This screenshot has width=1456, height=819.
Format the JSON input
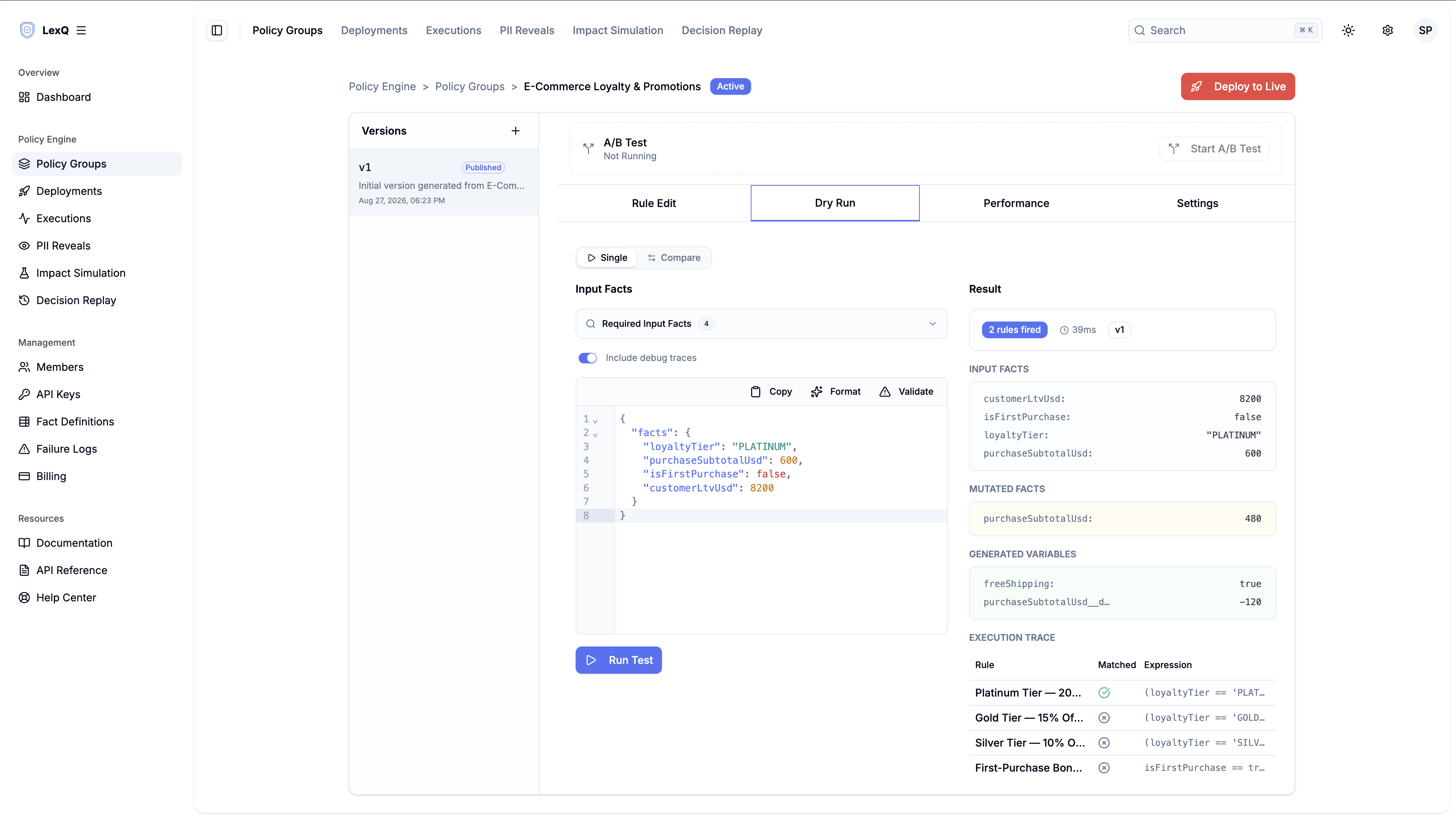coord(835,392)
